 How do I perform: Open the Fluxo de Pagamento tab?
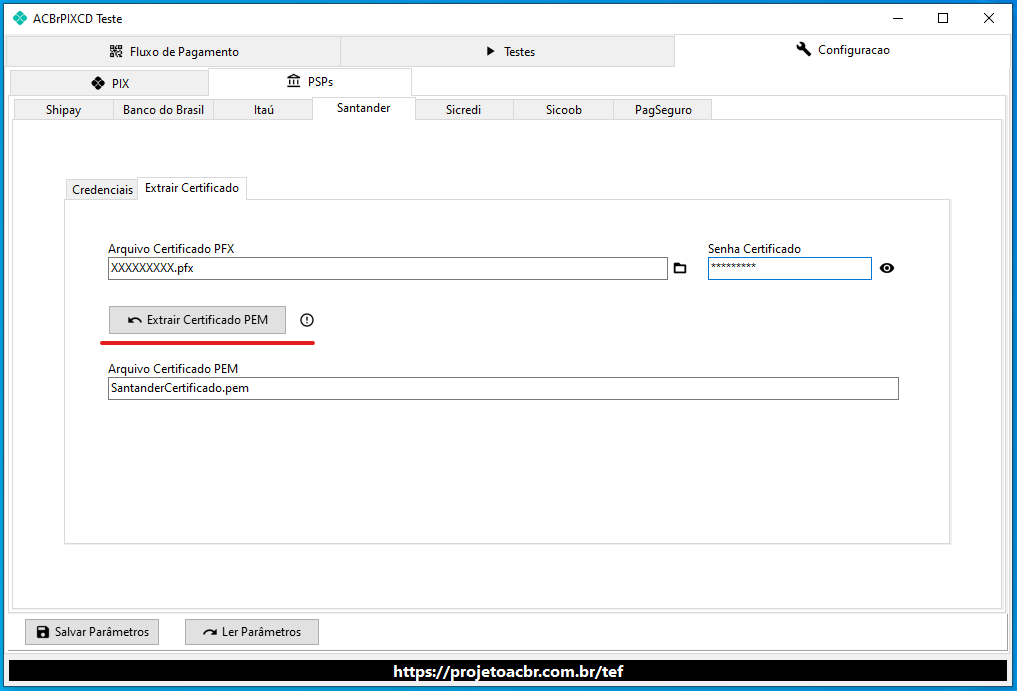174,51
